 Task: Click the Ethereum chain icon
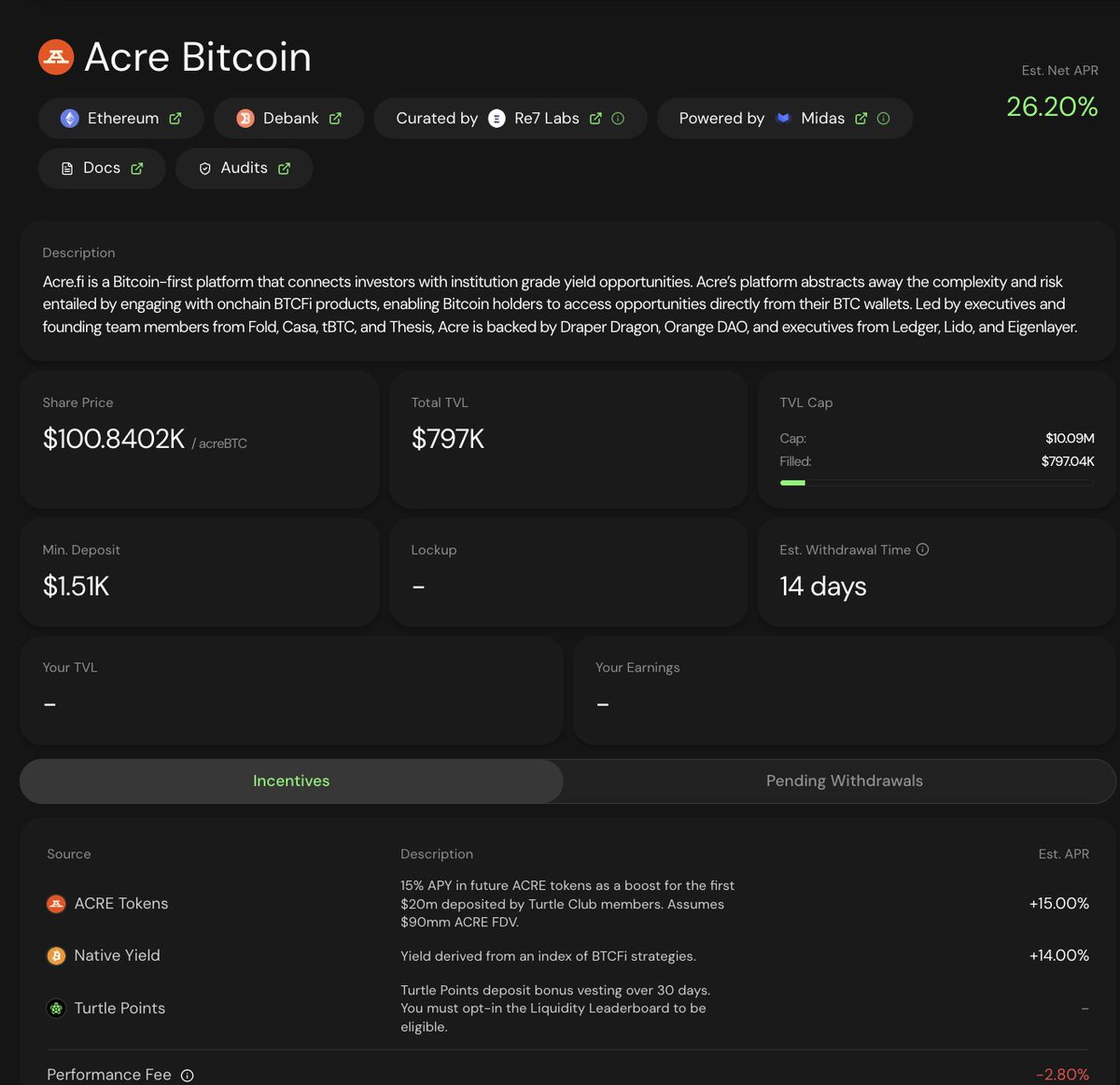click(70, 119)
